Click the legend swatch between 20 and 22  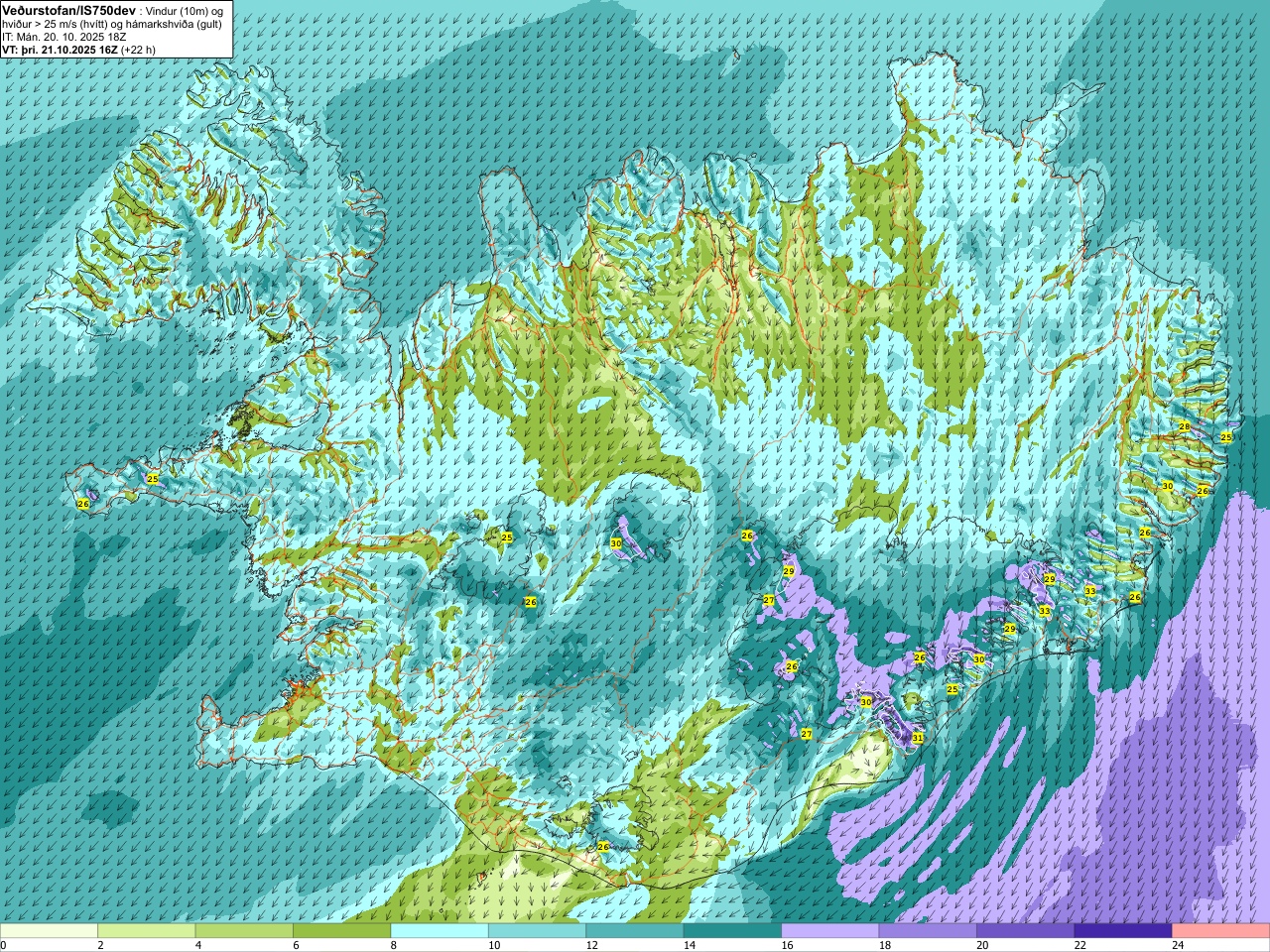pyautogui.click(x=1026, y=930)
